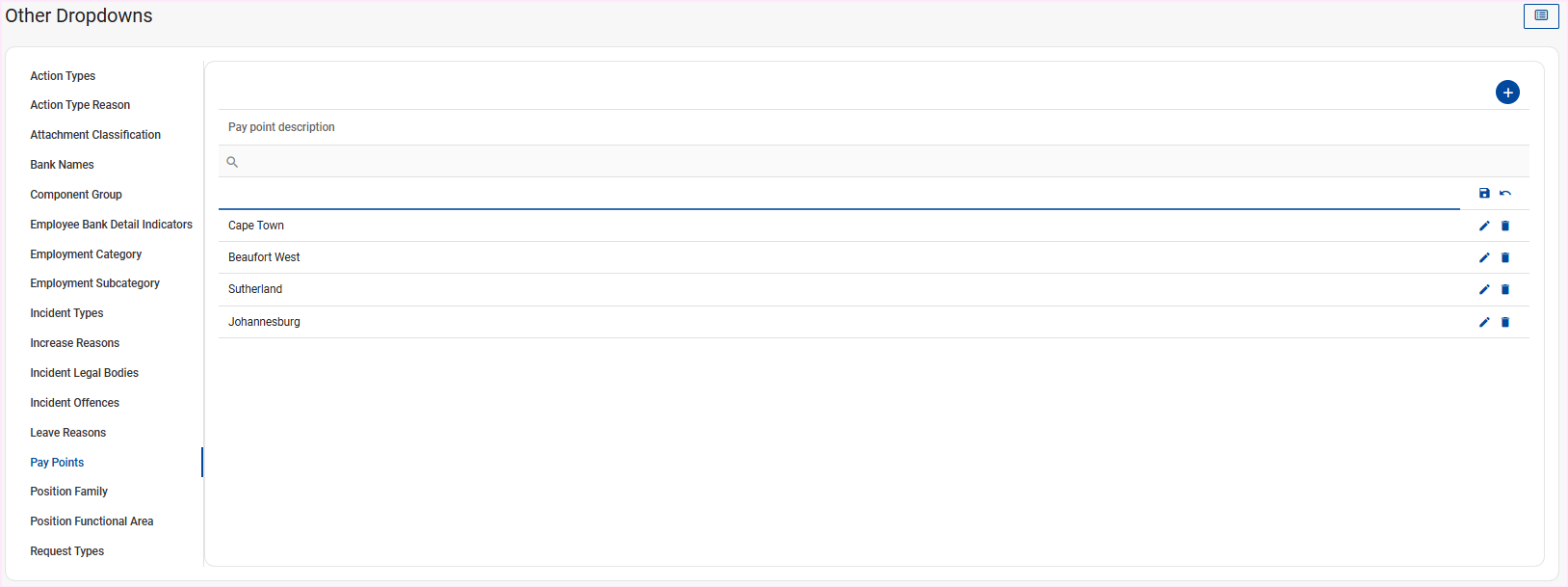This screenshot has height=587, width=1568.
Task: Open the Action Types menu item
Action: [x=63, y=76]
